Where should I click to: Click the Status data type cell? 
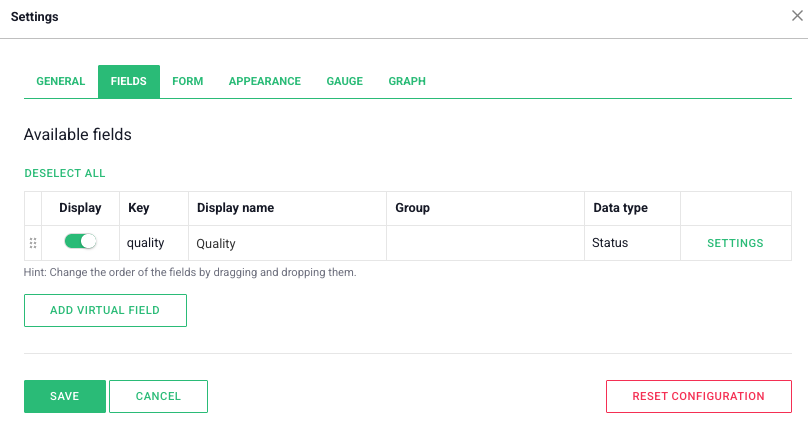tap(631, 243)
